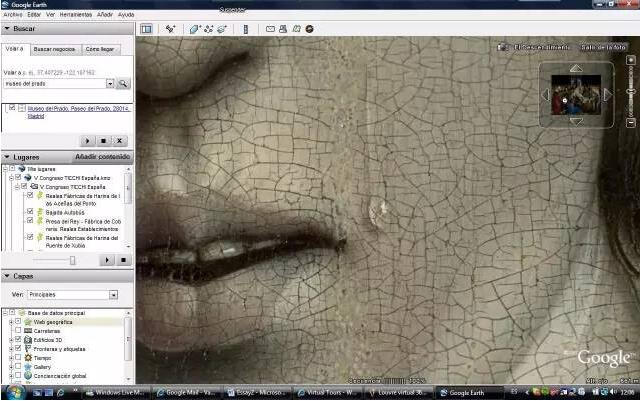The width and height of the screenshot is (640, 401).
Task: Zoom in with the plus button
Action: 631,60
